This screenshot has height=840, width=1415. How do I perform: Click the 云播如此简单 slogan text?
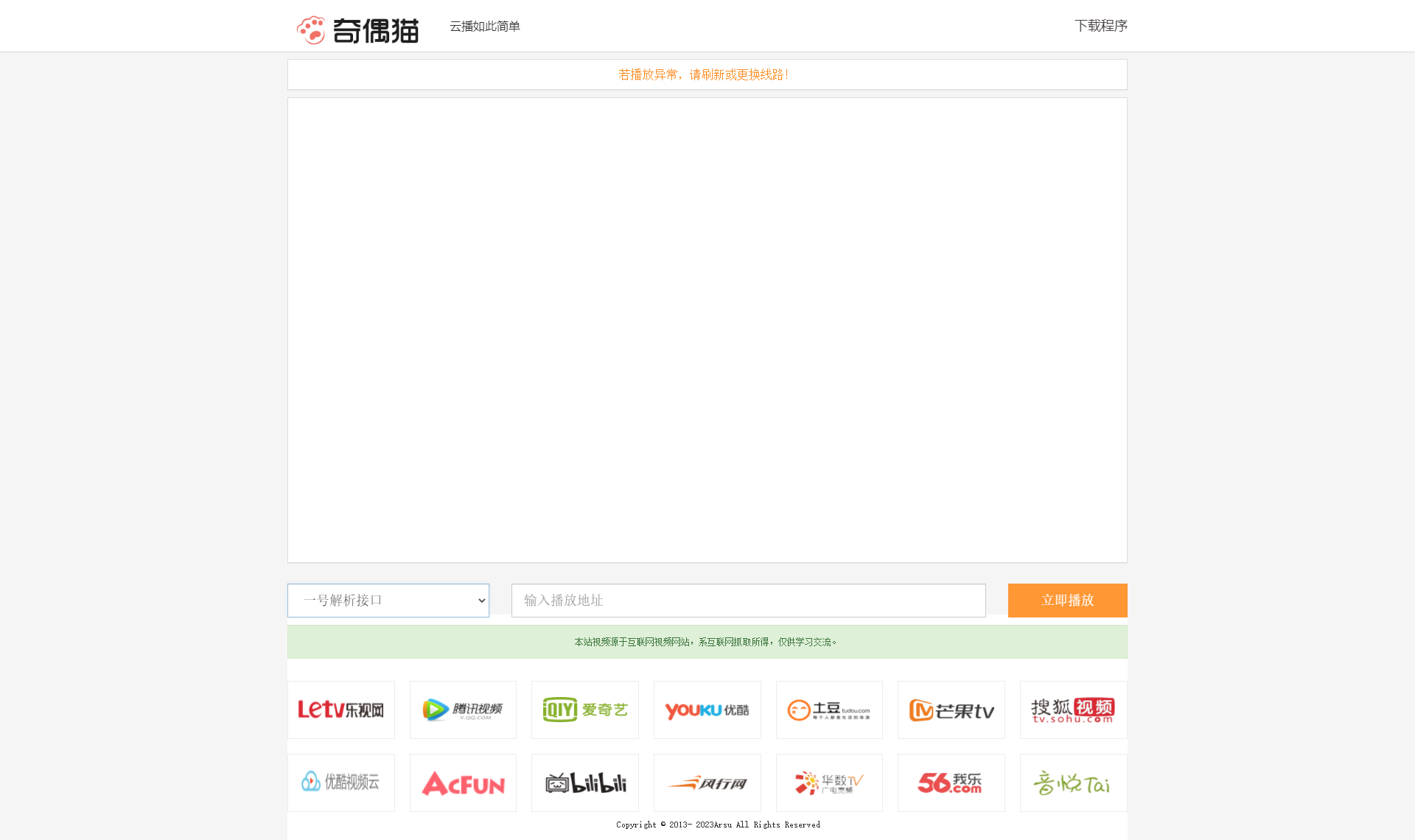485,27
